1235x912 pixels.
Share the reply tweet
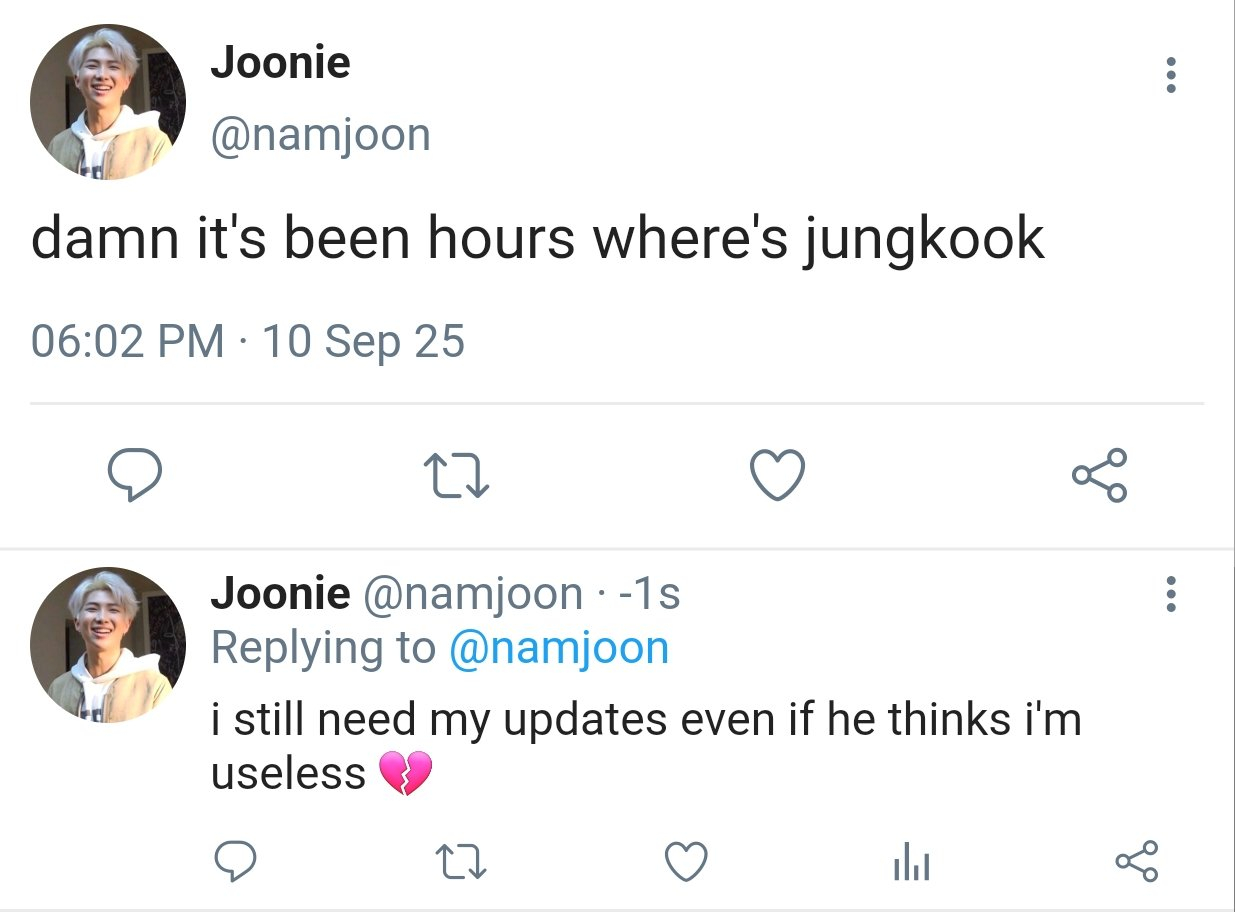[x=1136, y=860]
